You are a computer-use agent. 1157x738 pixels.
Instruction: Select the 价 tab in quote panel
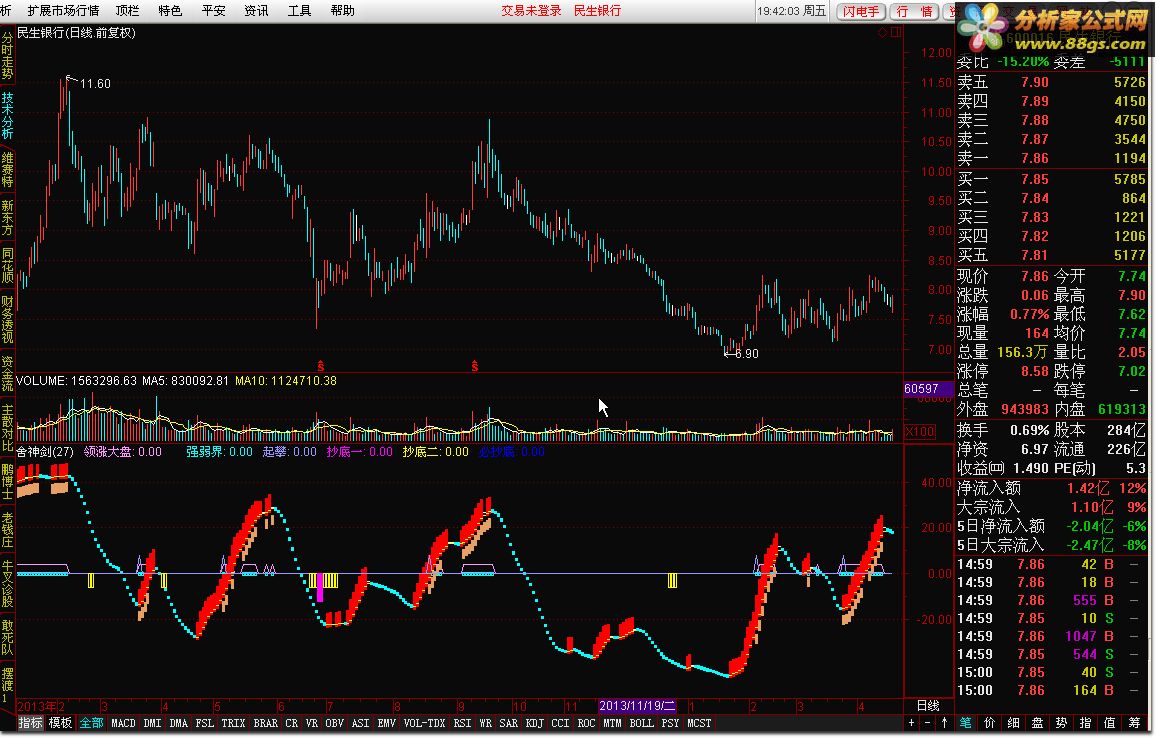(990, 723)
